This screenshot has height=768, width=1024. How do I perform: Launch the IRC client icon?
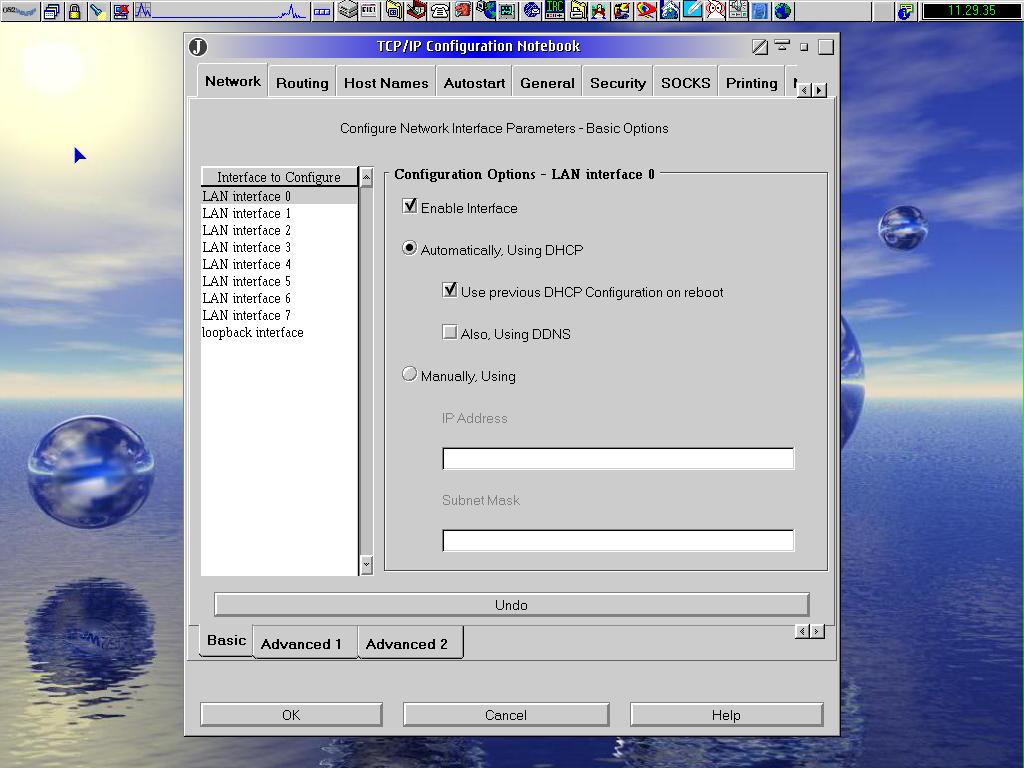point(555,11)
